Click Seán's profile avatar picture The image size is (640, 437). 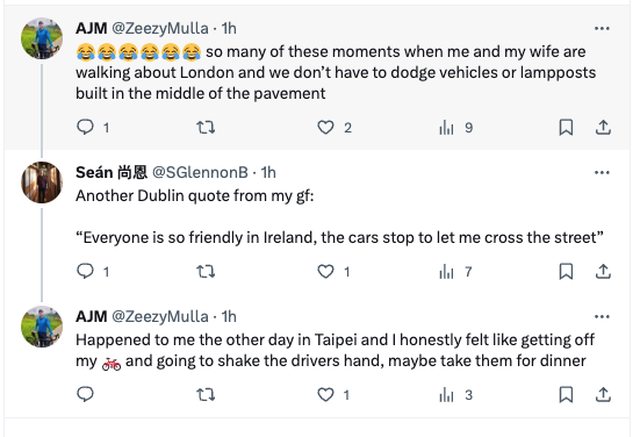tap(42, 182)
